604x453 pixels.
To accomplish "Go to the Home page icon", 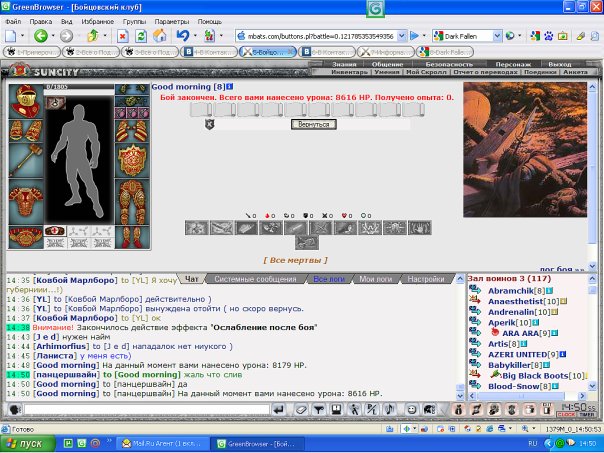I will 159,36.
